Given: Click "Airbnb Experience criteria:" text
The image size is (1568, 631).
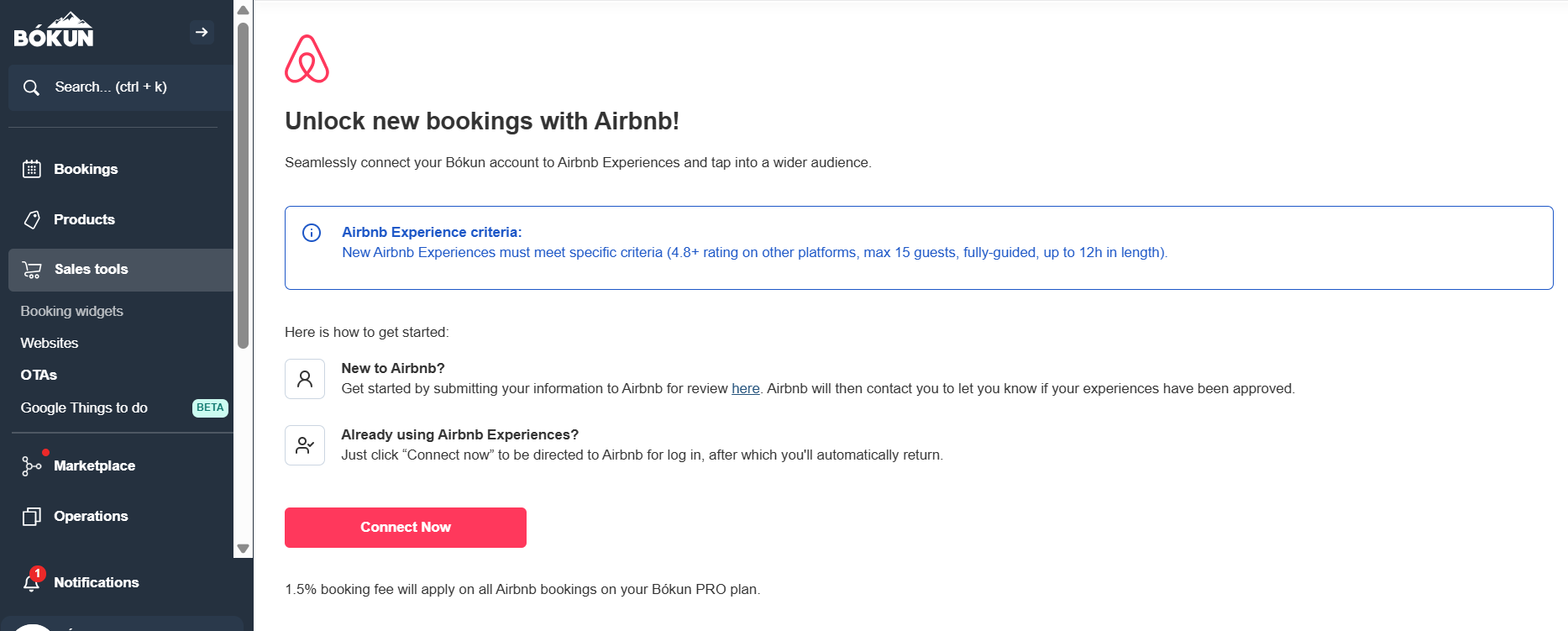Looking at the screenshot, I should 432,232.
